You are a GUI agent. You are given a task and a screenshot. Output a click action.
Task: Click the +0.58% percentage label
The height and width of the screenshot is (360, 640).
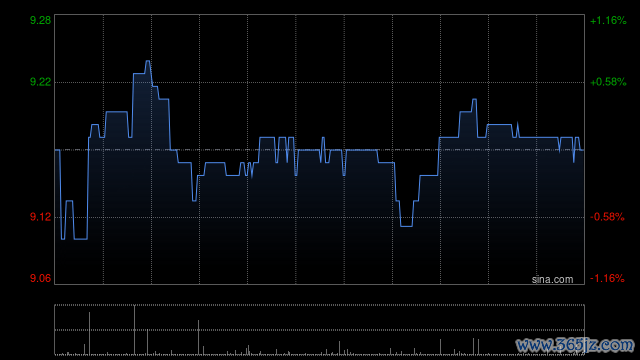608,82
